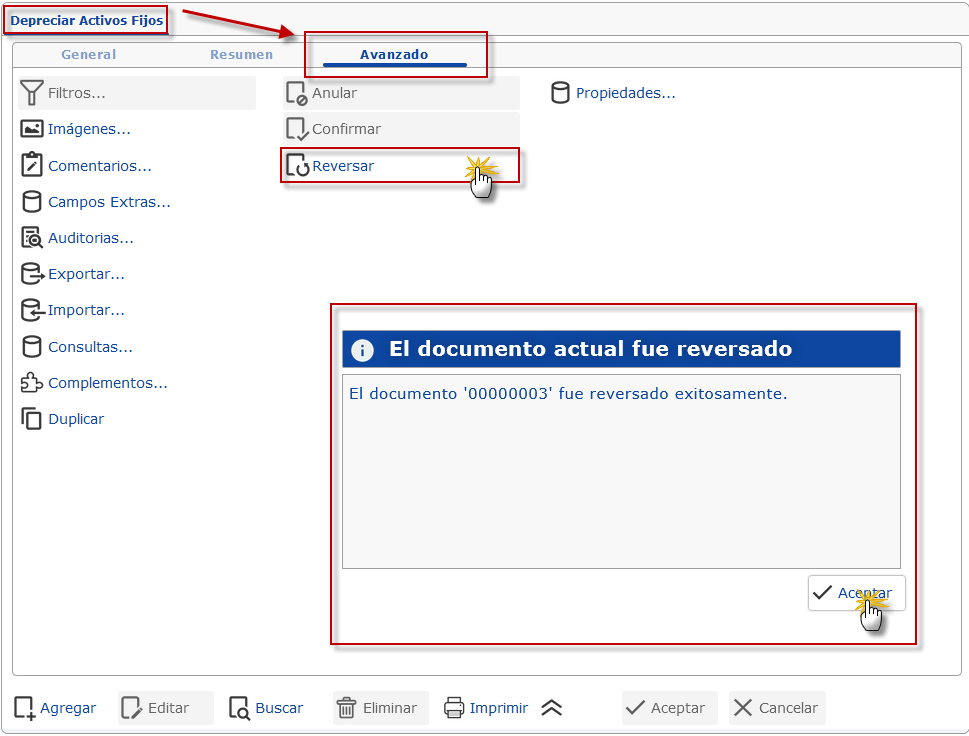Click Aceptar in the reversado dialog
The image size is (969, 736).
[x=857, y=593]
